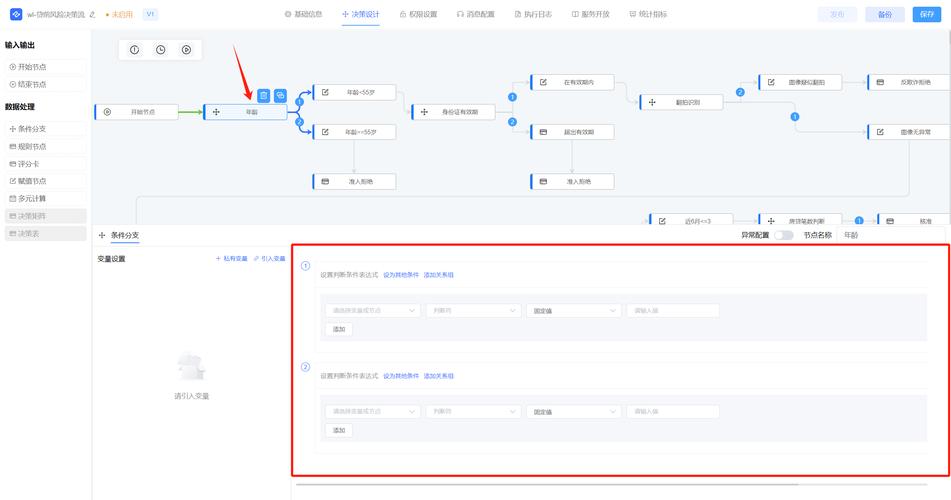
Task: Click the clock icon on canvas toolbar
Action: click(161, 50)
